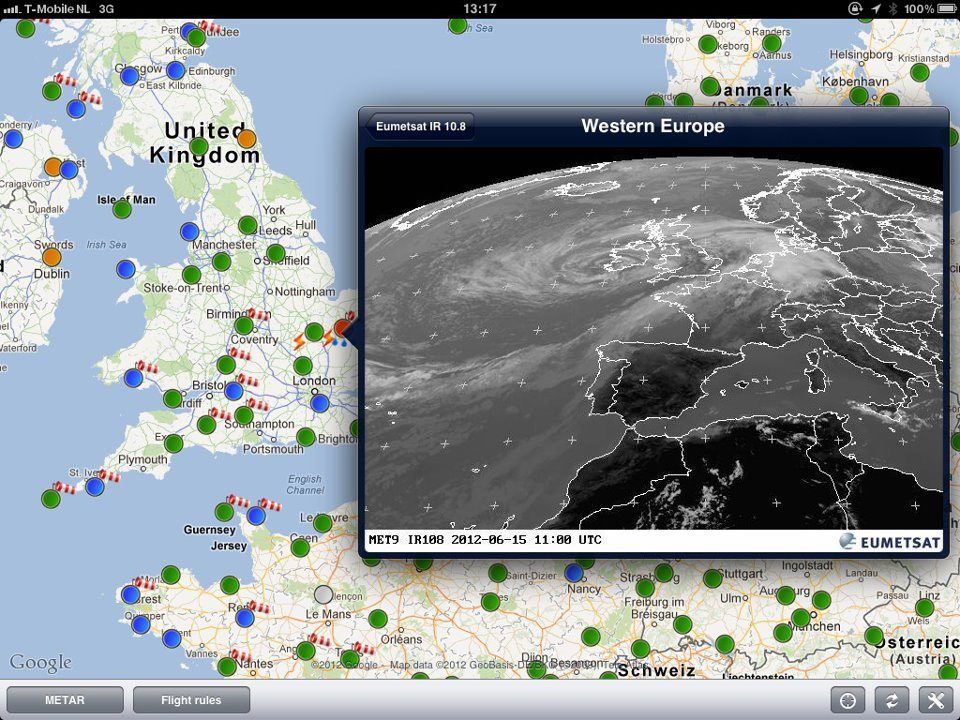This screenshot has width=960, height=720.
Task: Select the green station marker above Southampton
Action: pos(244,416)
